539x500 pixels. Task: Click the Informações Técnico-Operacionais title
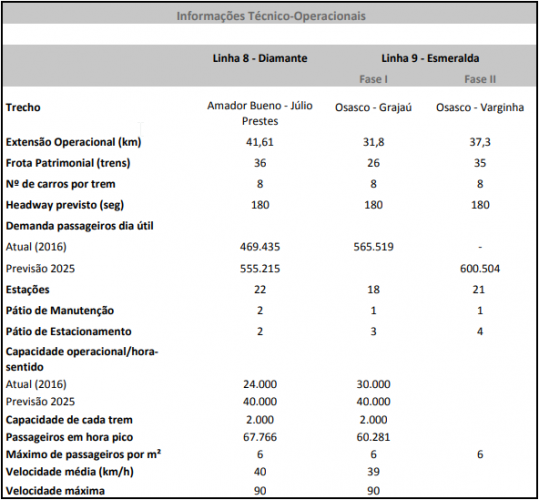coord(271,16)
